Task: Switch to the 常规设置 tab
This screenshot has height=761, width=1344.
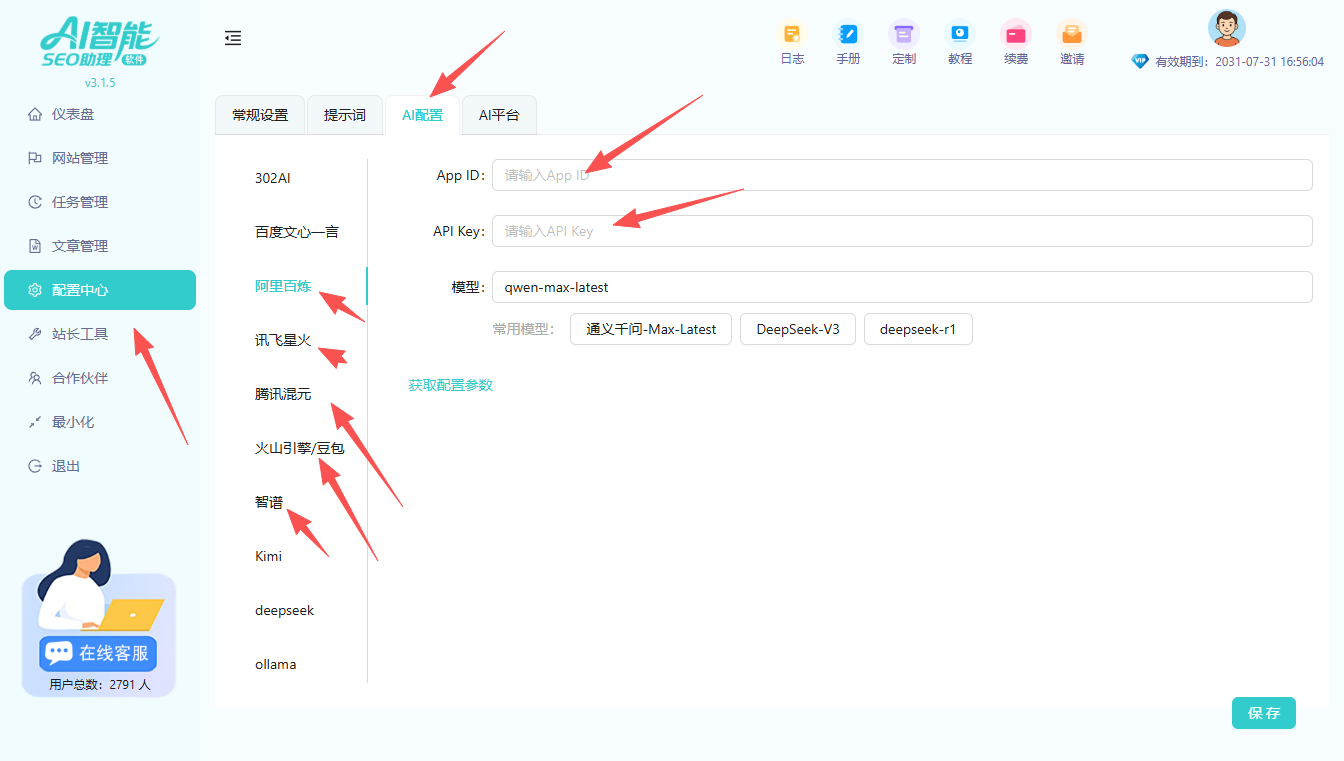Action: [x=260, y=115]
